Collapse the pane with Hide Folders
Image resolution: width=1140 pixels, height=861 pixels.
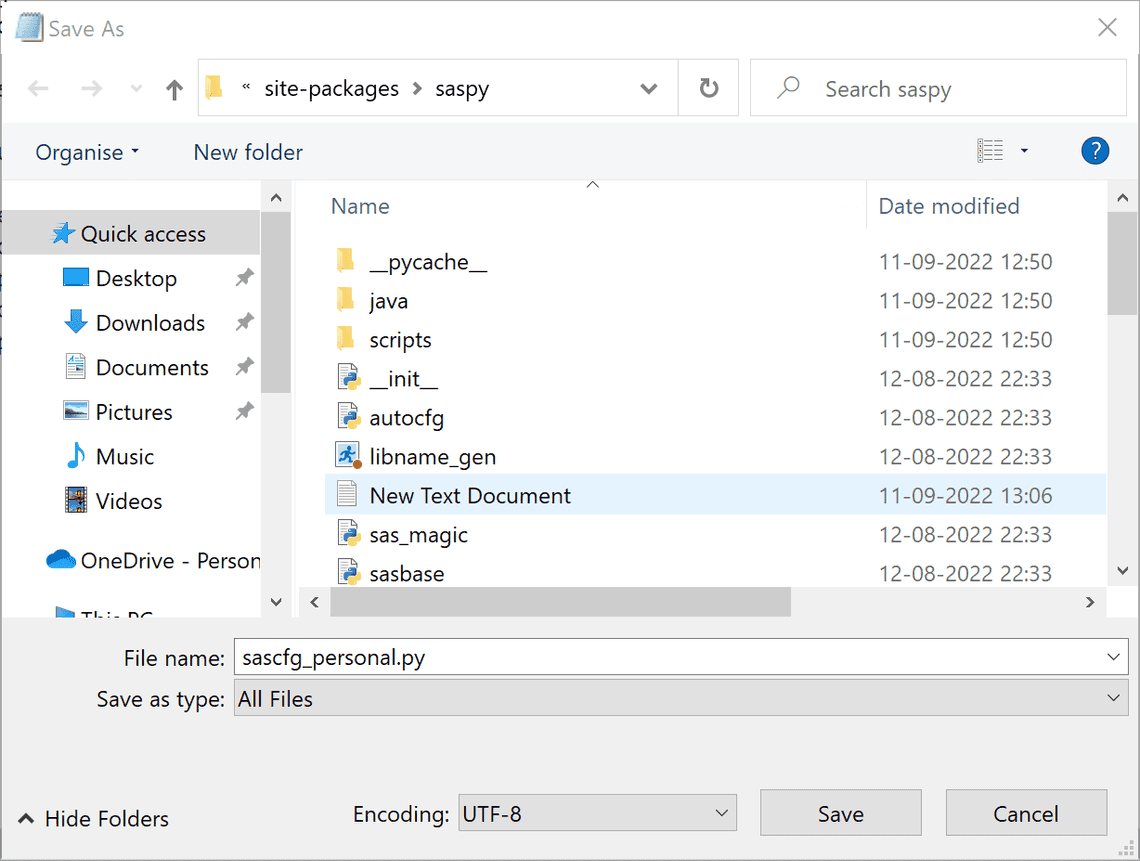click(94, 819)
